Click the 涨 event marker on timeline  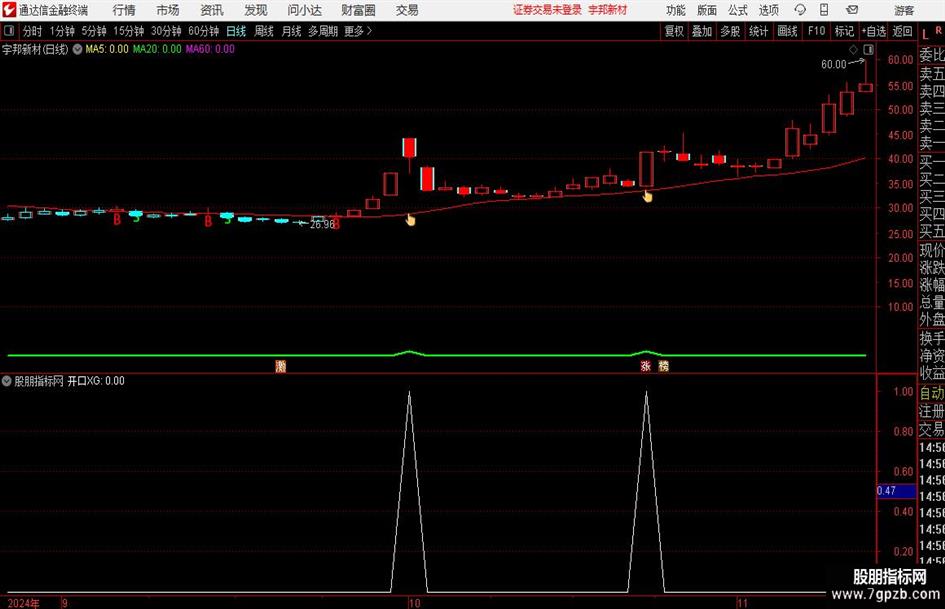coord(645,366)
